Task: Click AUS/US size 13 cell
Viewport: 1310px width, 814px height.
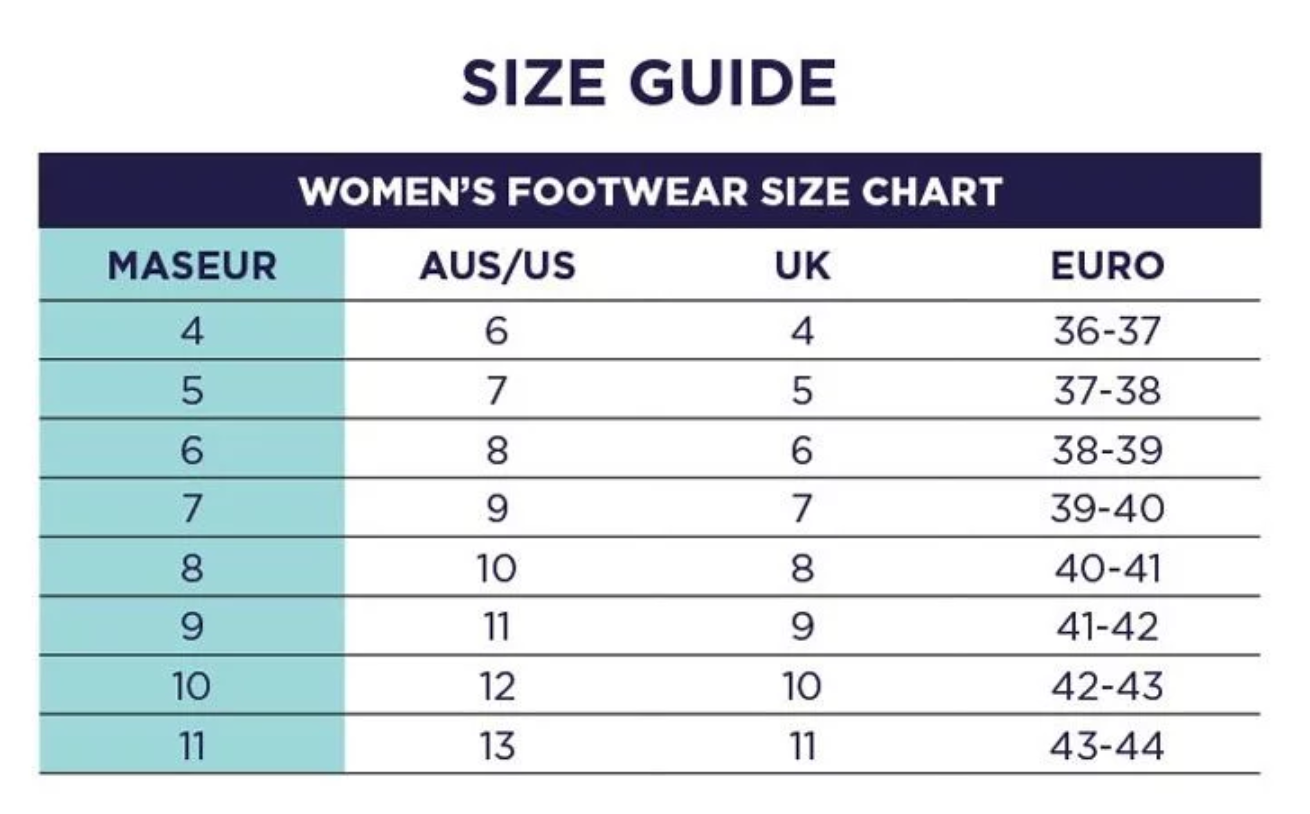Action: pos(497,746)
